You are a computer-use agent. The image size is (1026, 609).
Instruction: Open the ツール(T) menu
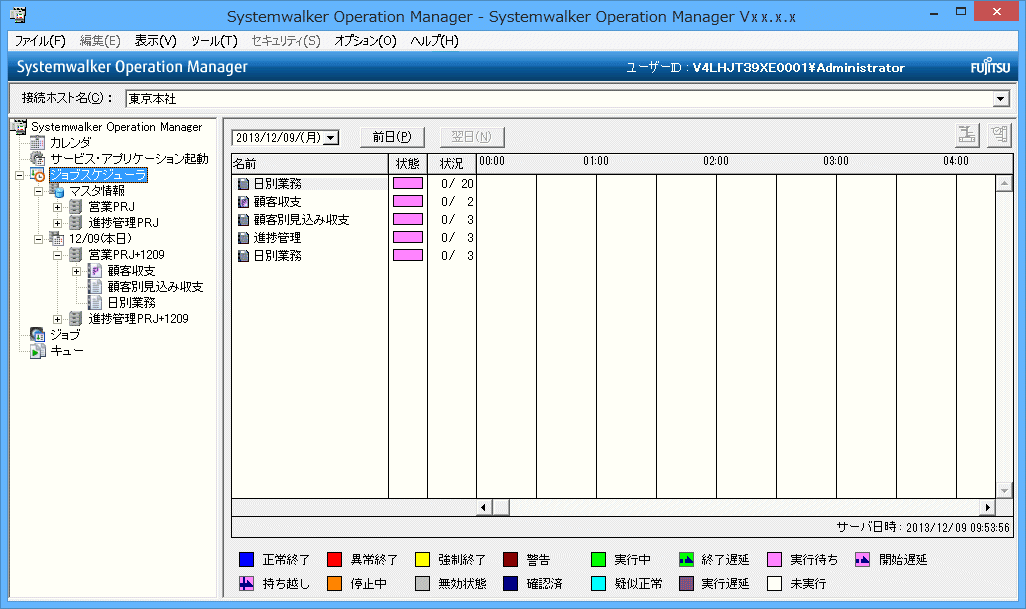click(x=214, y=41)
